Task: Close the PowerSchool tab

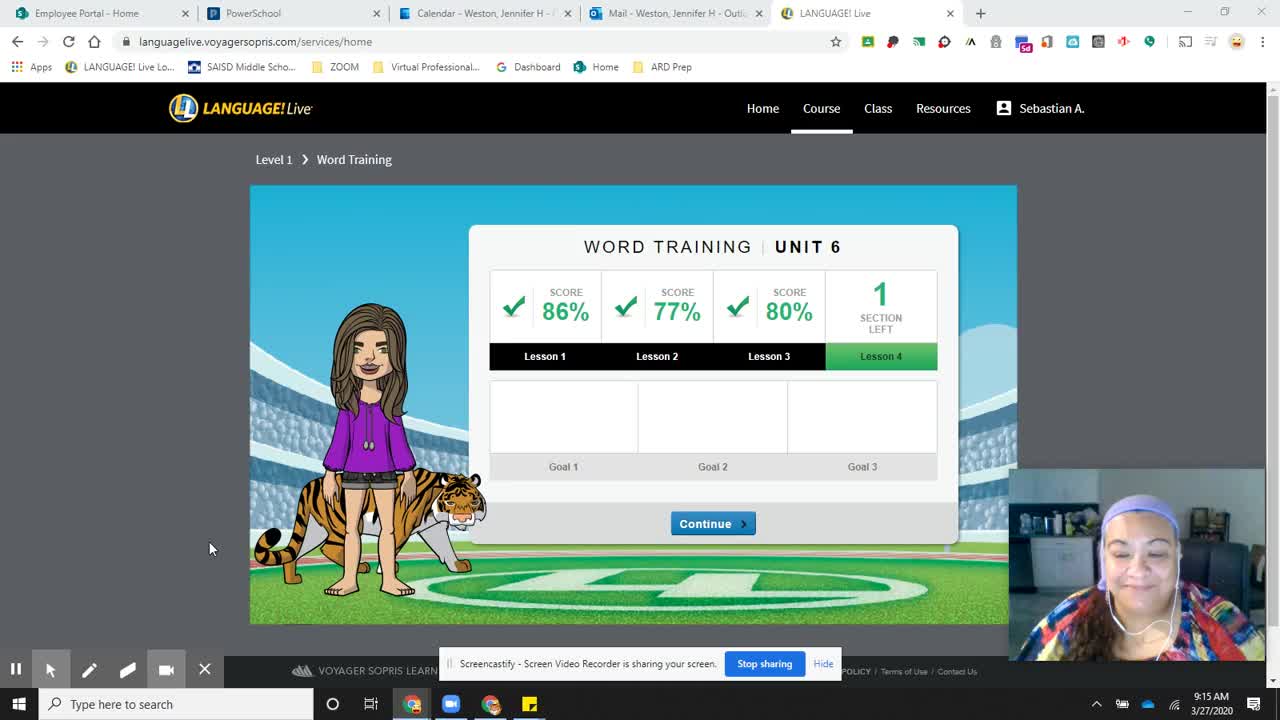Action: pos(377,14)
